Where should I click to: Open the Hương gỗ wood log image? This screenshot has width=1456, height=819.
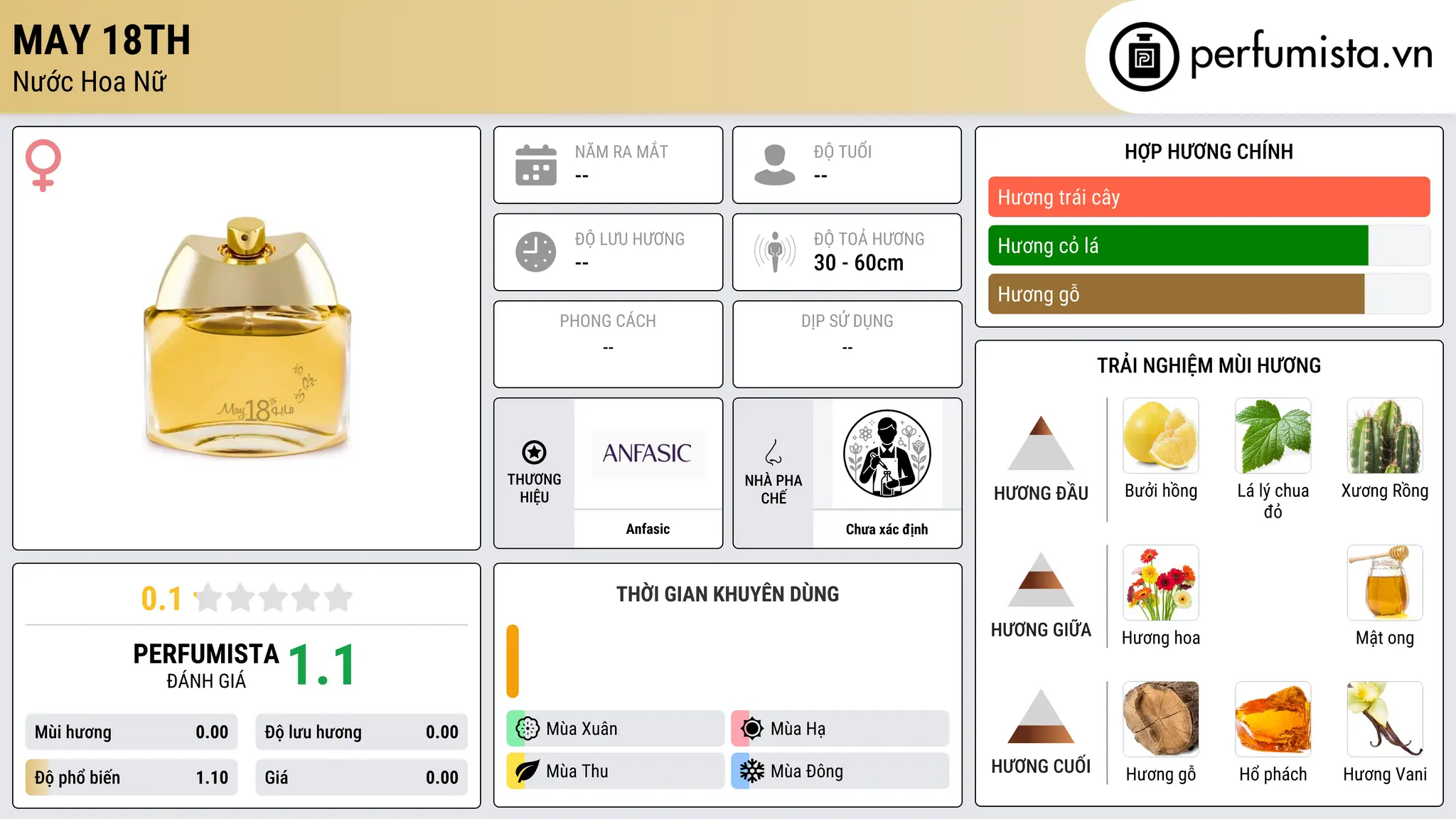(x=1161, y=719)
